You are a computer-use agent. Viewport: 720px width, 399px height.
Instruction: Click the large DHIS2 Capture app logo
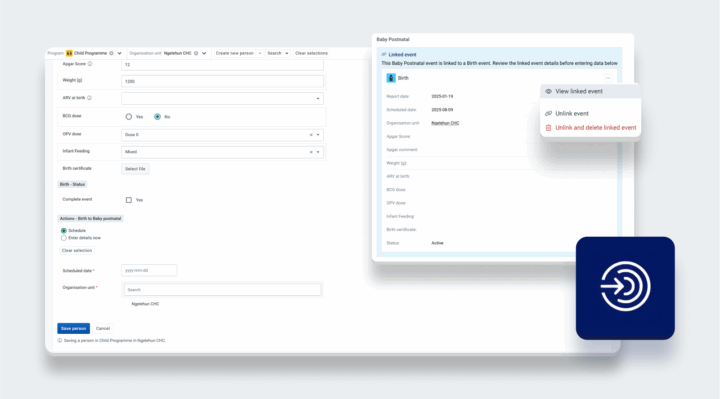click(625, 288)
